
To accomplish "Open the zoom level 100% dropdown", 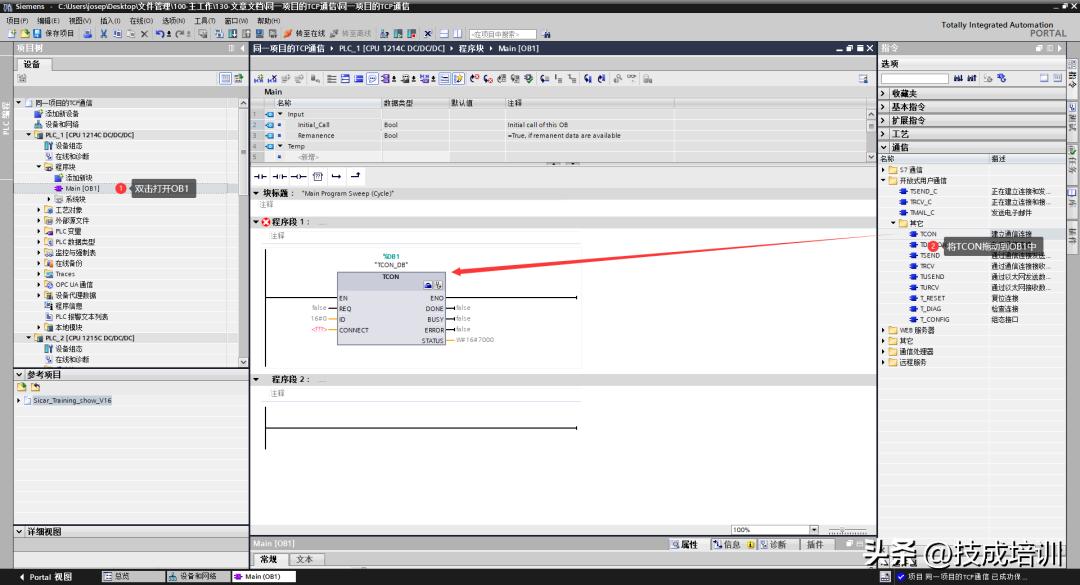I will click(x=813, y=530).
